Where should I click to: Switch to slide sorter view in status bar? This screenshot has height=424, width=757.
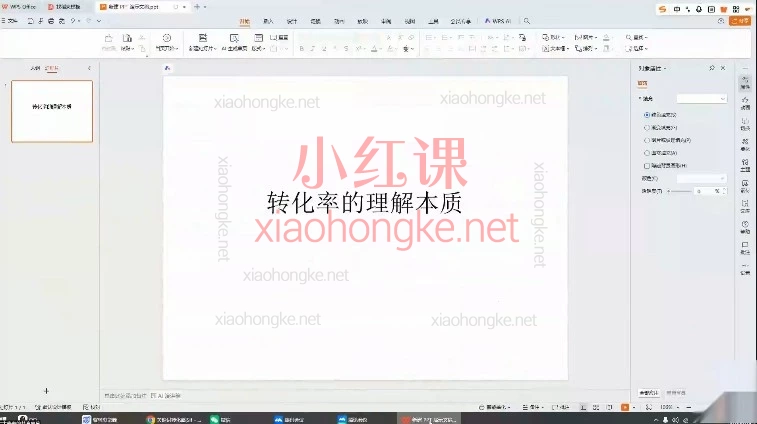tap(596, 407)
